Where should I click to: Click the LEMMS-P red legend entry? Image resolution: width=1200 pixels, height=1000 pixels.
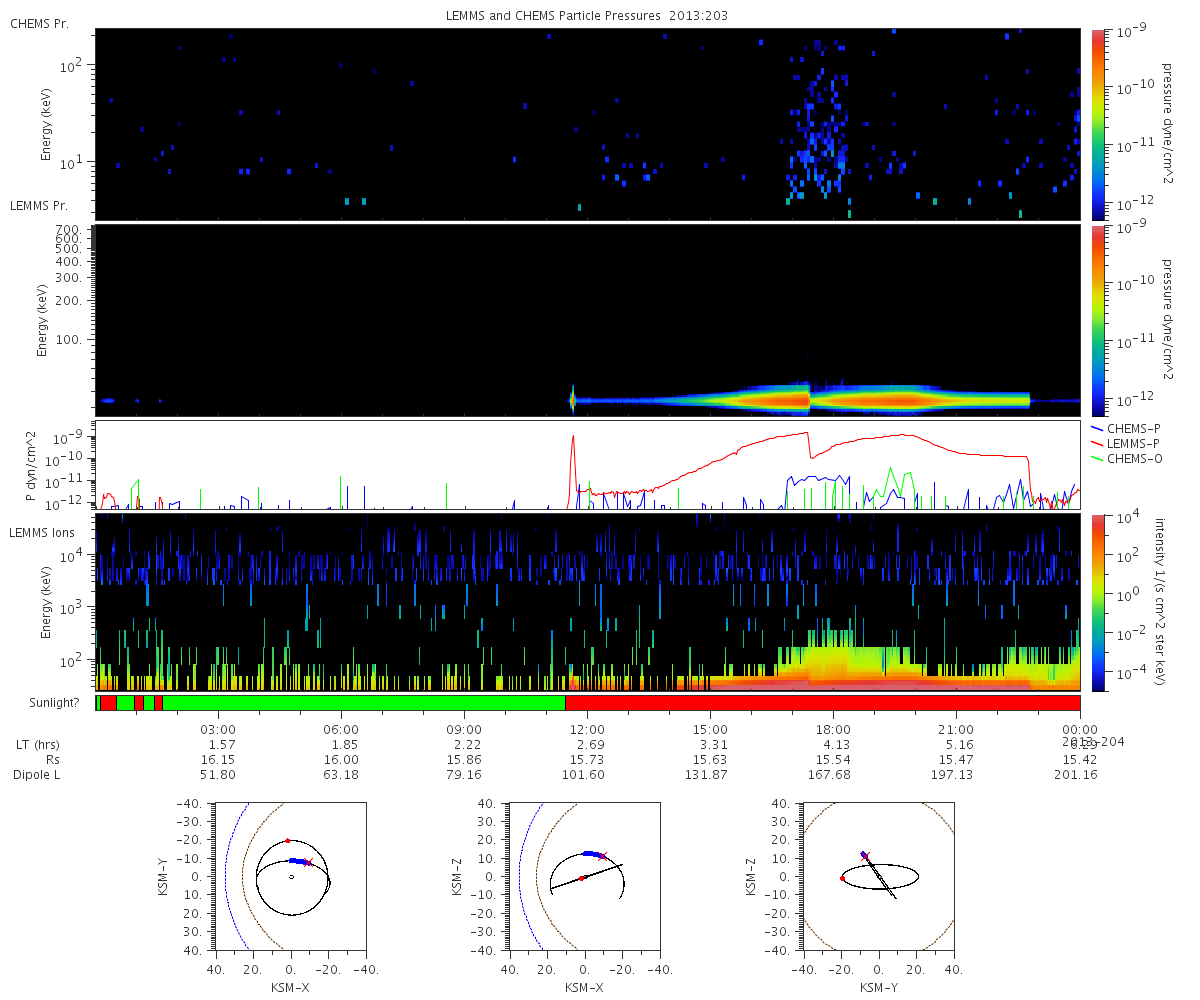click(1129, 443)
